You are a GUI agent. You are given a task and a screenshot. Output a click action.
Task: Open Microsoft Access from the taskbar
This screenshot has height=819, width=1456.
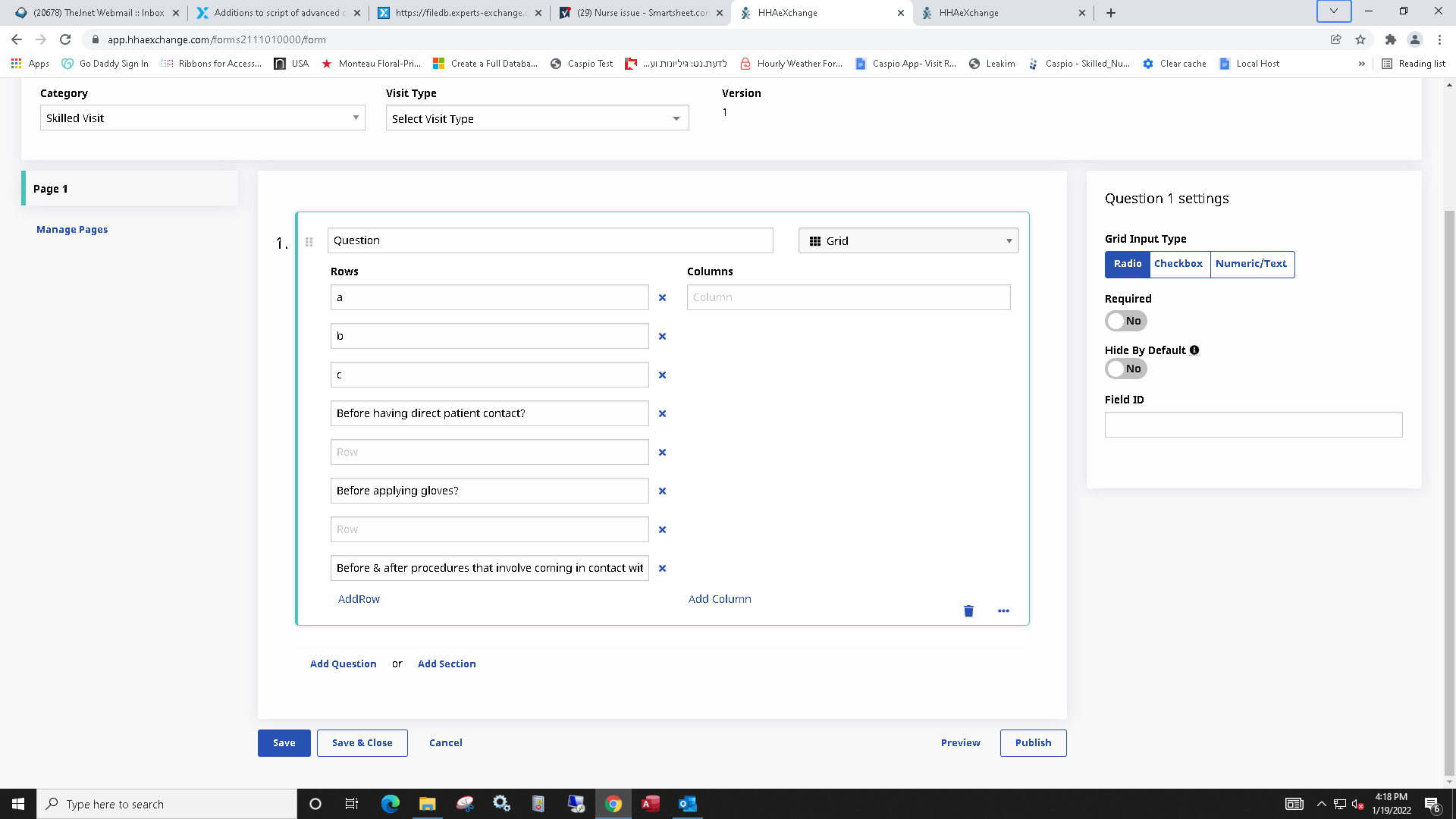click(x=650, y=804)
